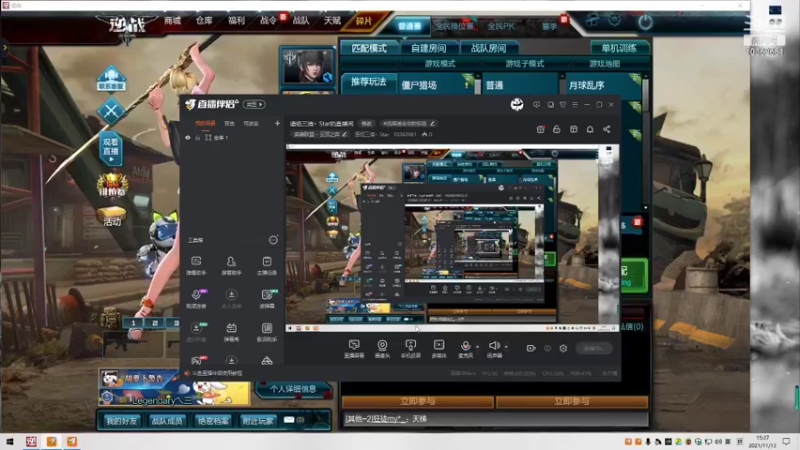The image size is (800, 450).
Task: Open 我的好友 list button
Action: (x=121, y=420)
